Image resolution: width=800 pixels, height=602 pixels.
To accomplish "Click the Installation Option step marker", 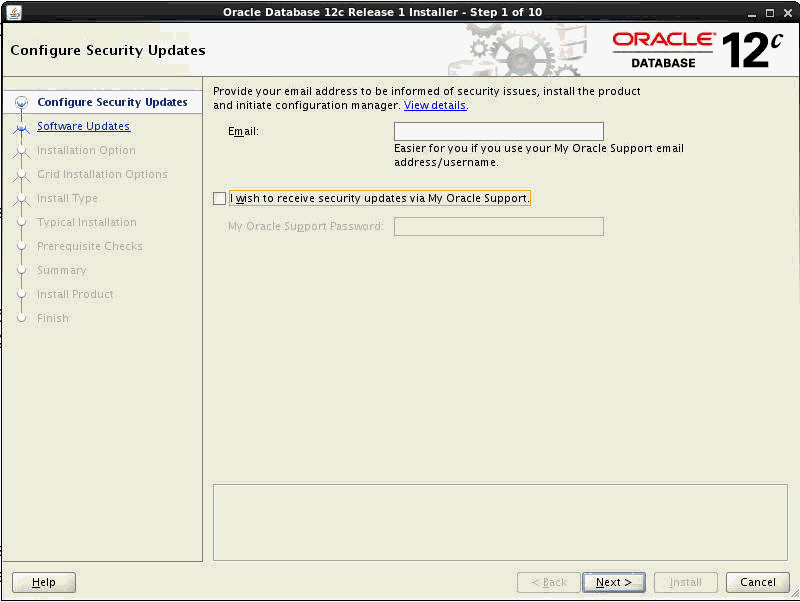I will [x=22, y=150].
